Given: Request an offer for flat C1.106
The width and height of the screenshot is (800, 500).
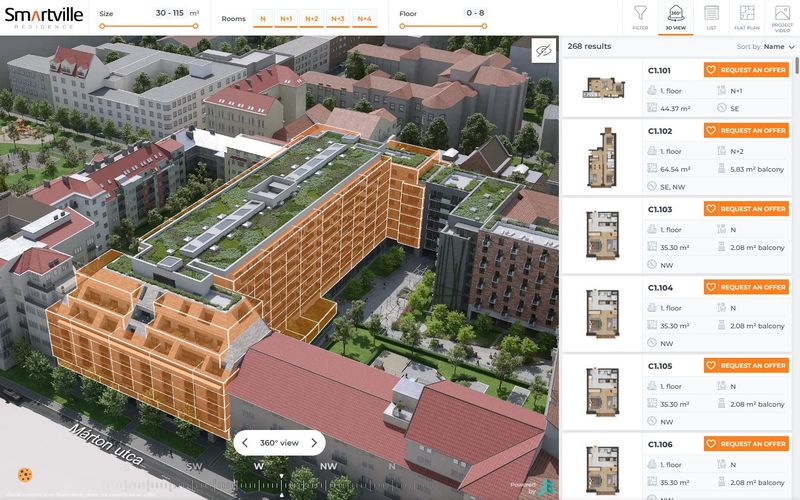Looking at the screenshot, I should (x=746, y=444).
